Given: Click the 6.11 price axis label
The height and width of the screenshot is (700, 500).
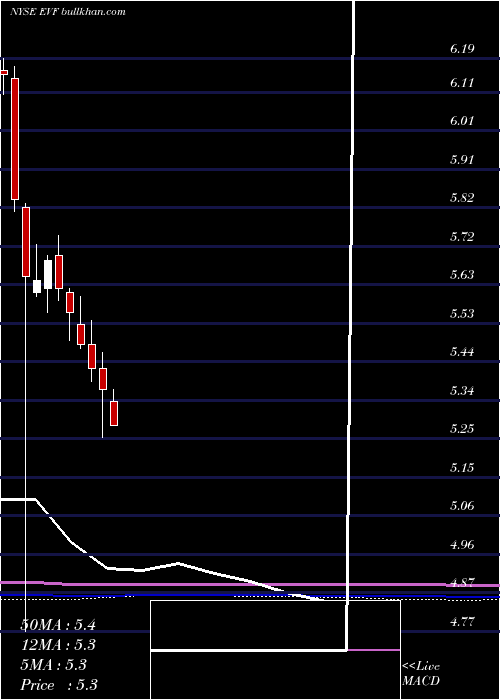Looking at the screenshot, I should click(462, 83).
